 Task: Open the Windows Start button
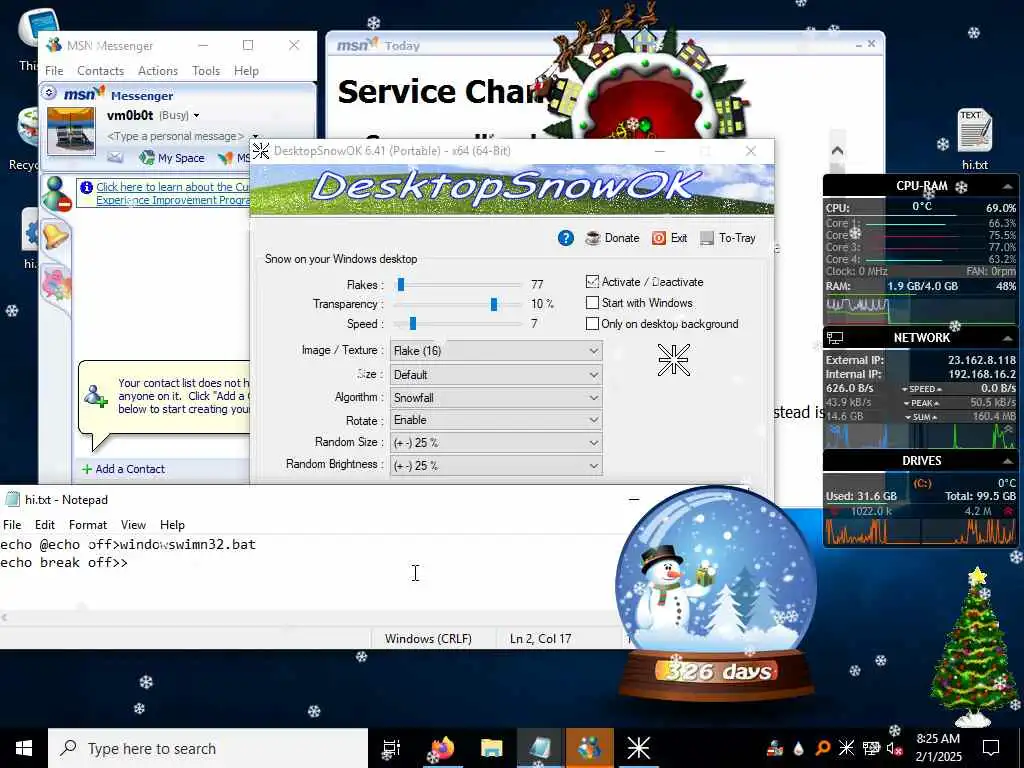tap(24, 748)
